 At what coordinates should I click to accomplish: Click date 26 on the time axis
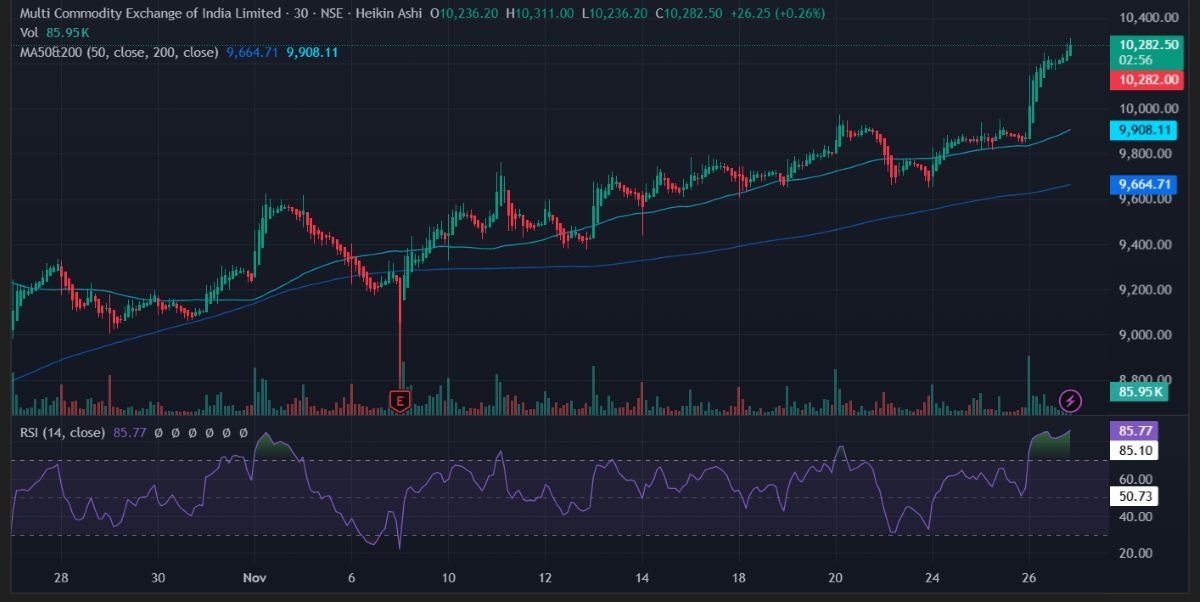tap(1029, 578)
